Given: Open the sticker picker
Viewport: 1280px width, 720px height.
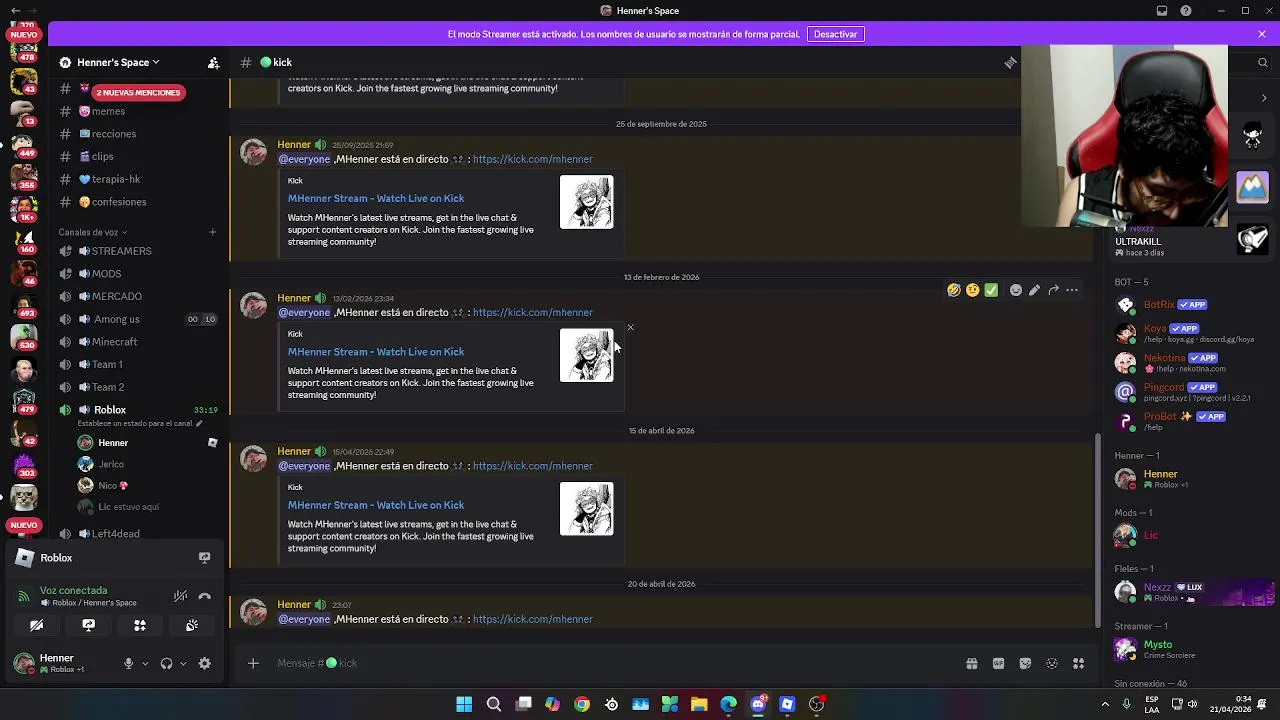Looking at the screenshot, I should click(x=1025, y=663).
